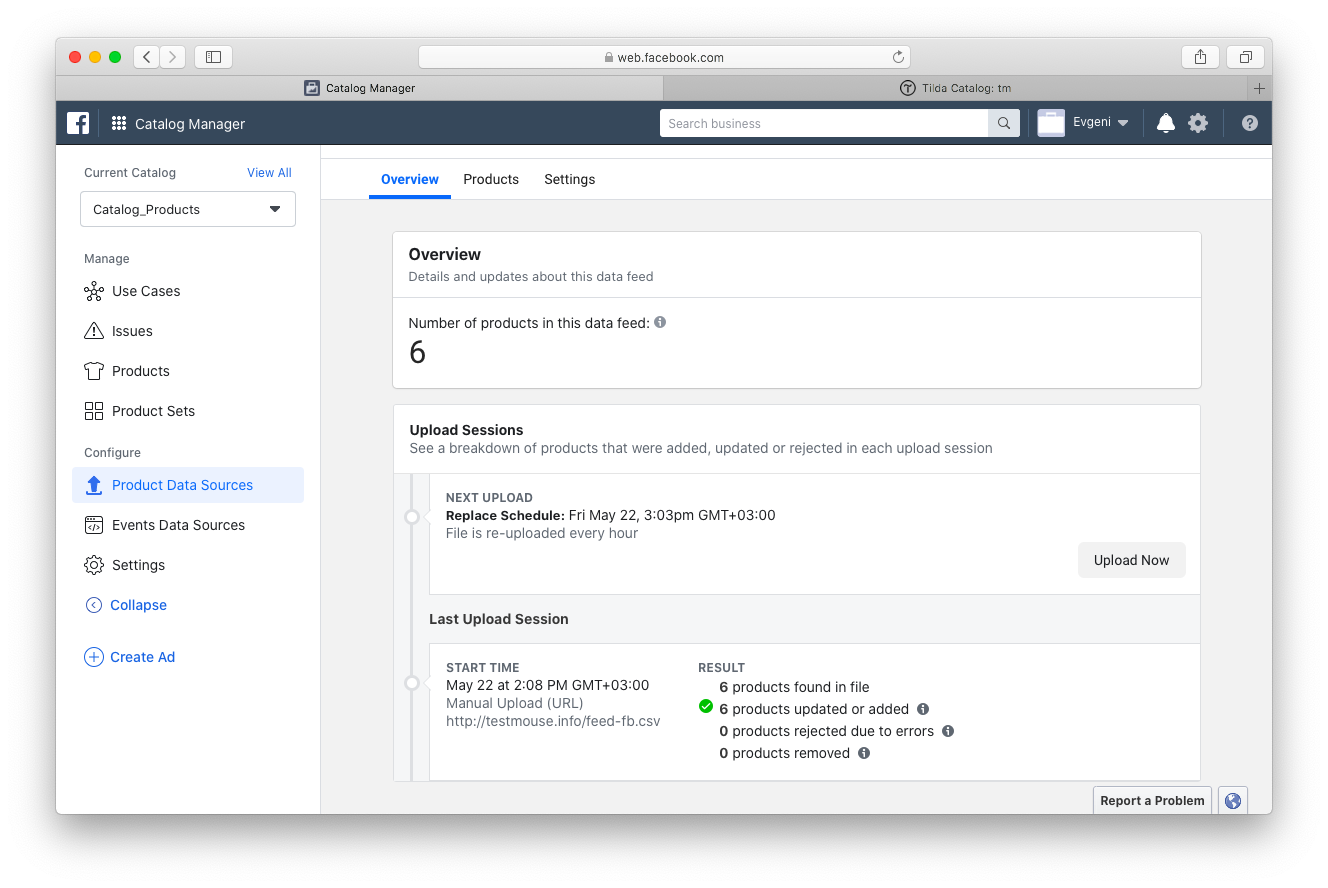
Task: Click the Search business input field
Action: pos(824,123)
